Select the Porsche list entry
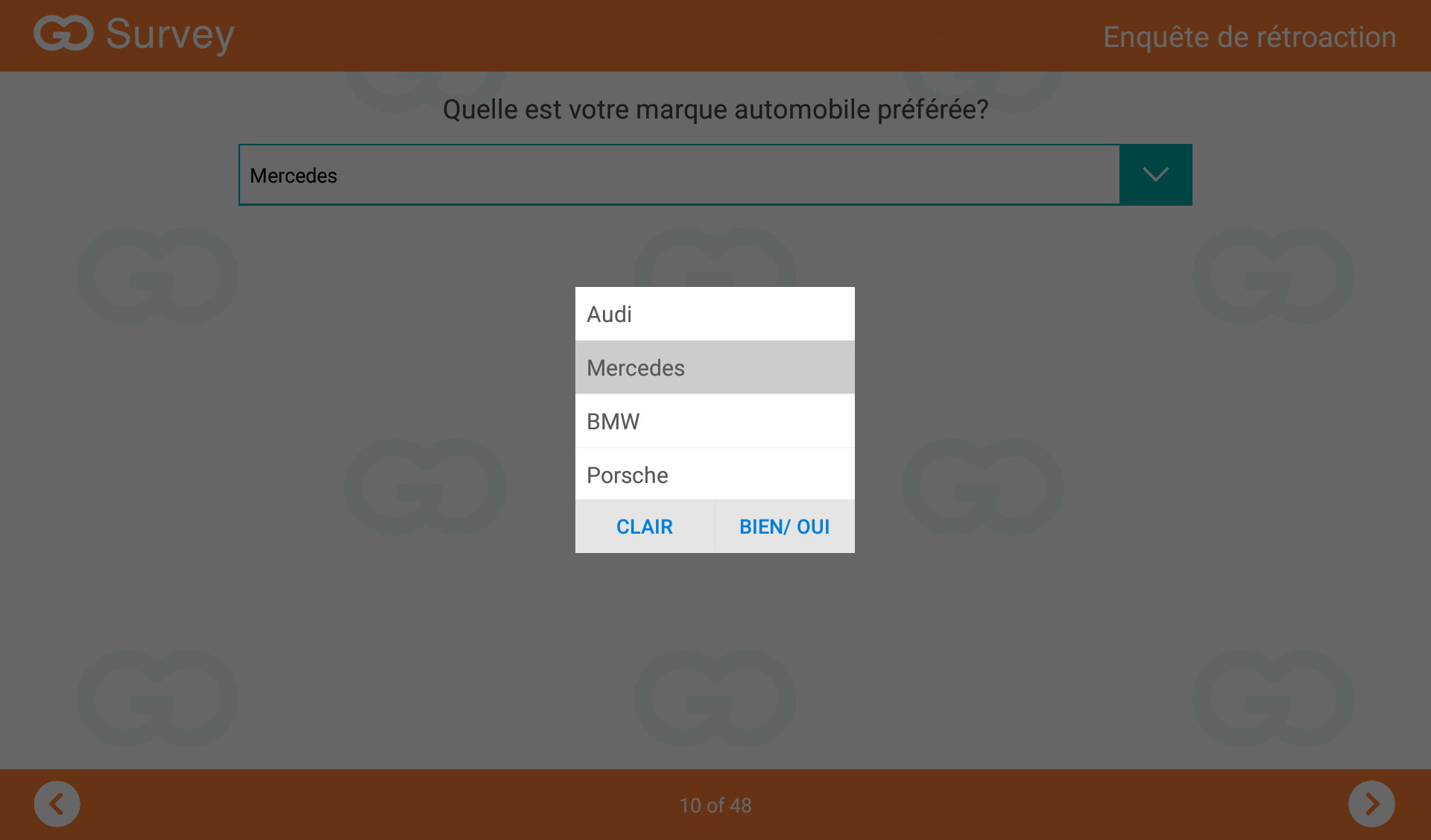This screenshot has height=840, width=1431. [715, 475]
